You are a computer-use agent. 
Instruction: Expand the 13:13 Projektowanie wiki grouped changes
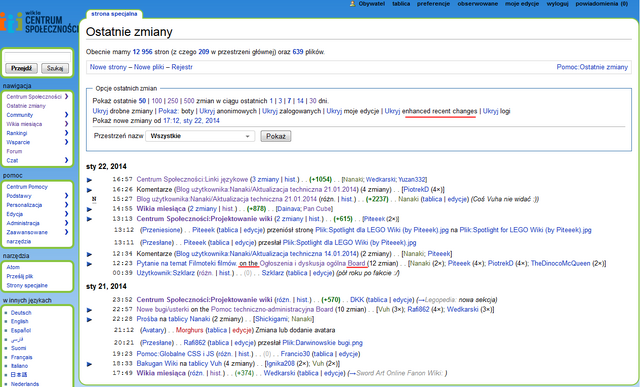[x=89, y=219]
